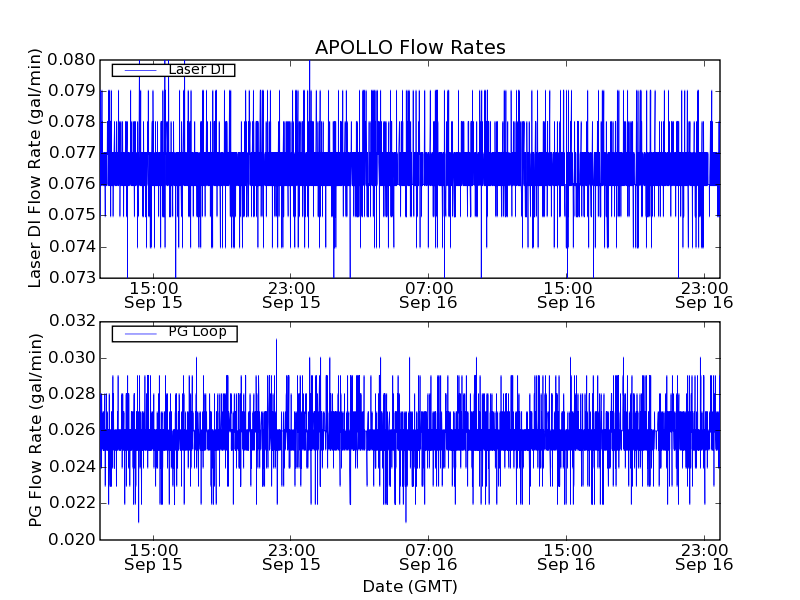
Task: Click the blue line sample in PG Loop legend
Action: [x=139, y=333]
